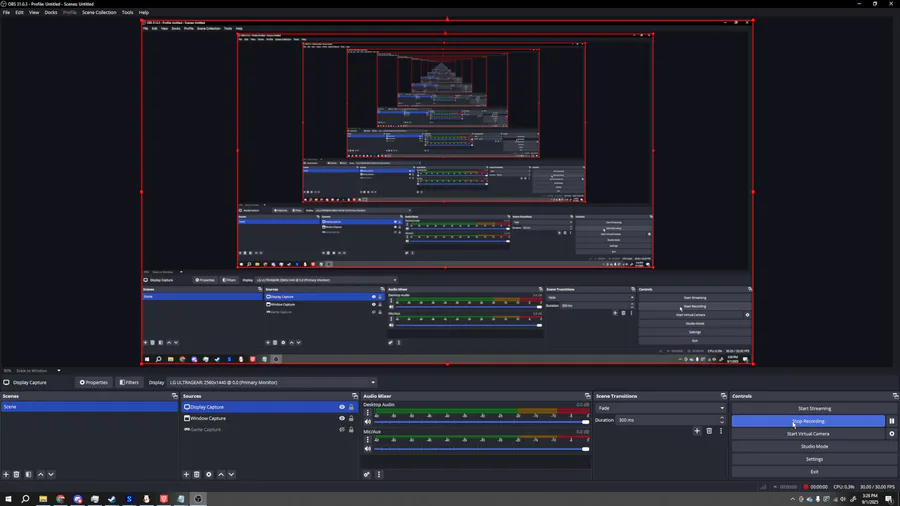Mute Mic/Aux speaker icon

(368, 449)
